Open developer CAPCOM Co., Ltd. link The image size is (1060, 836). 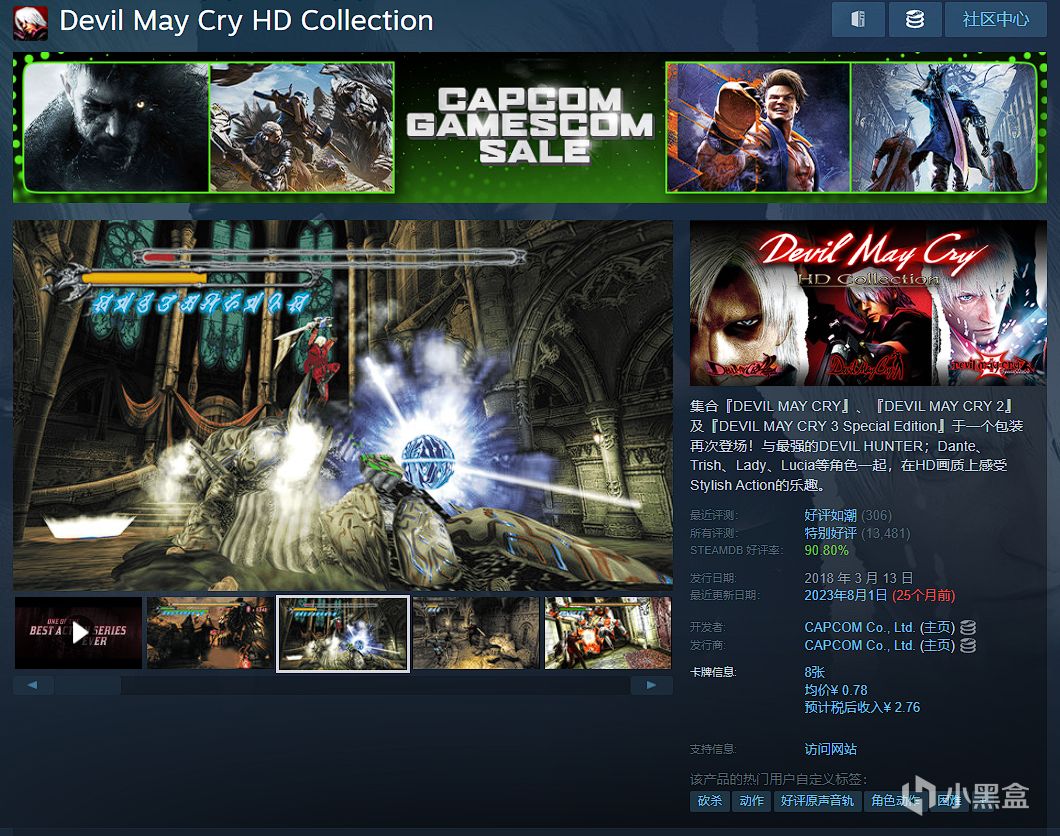coord(859,627)
